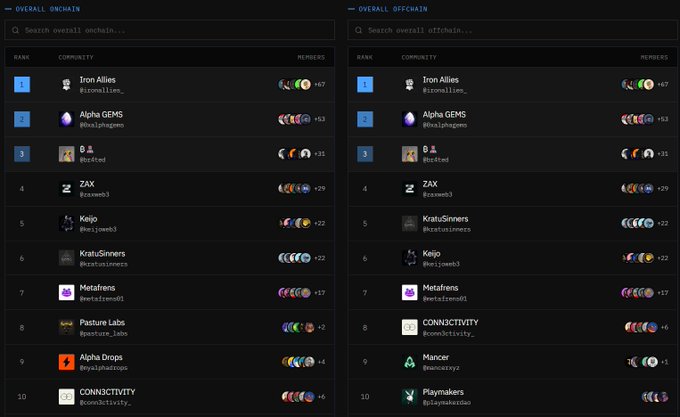Click the Offchain search magnifier icon

coord(359,30)
